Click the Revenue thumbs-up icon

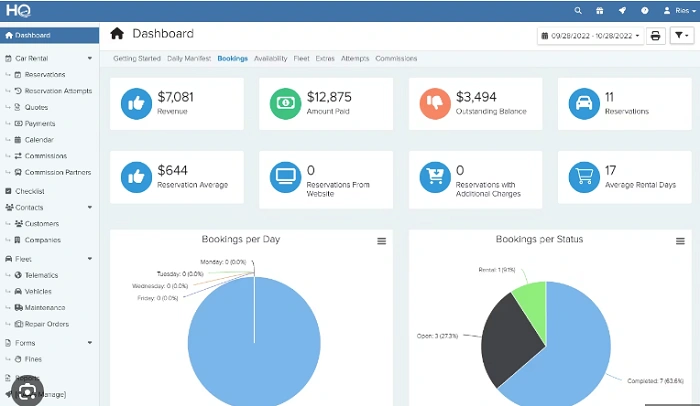click(135, 102)
